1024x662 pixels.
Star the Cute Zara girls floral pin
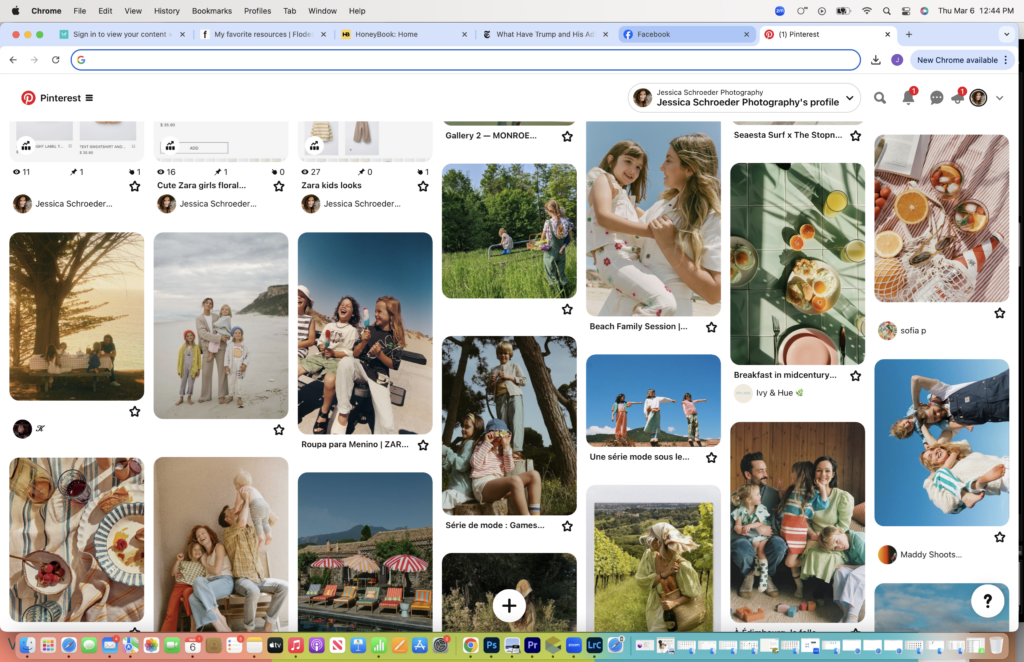coord(279,186)
